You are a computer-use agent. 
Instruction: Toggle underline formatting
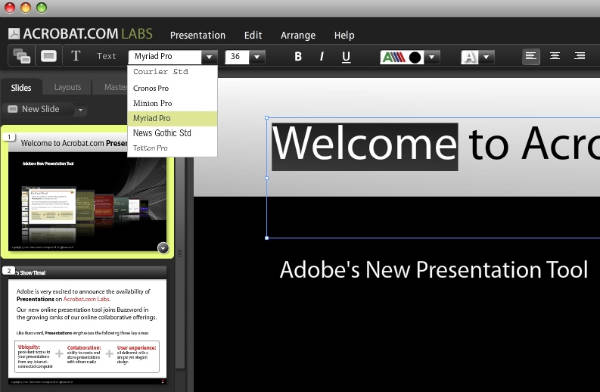point(346,57)
